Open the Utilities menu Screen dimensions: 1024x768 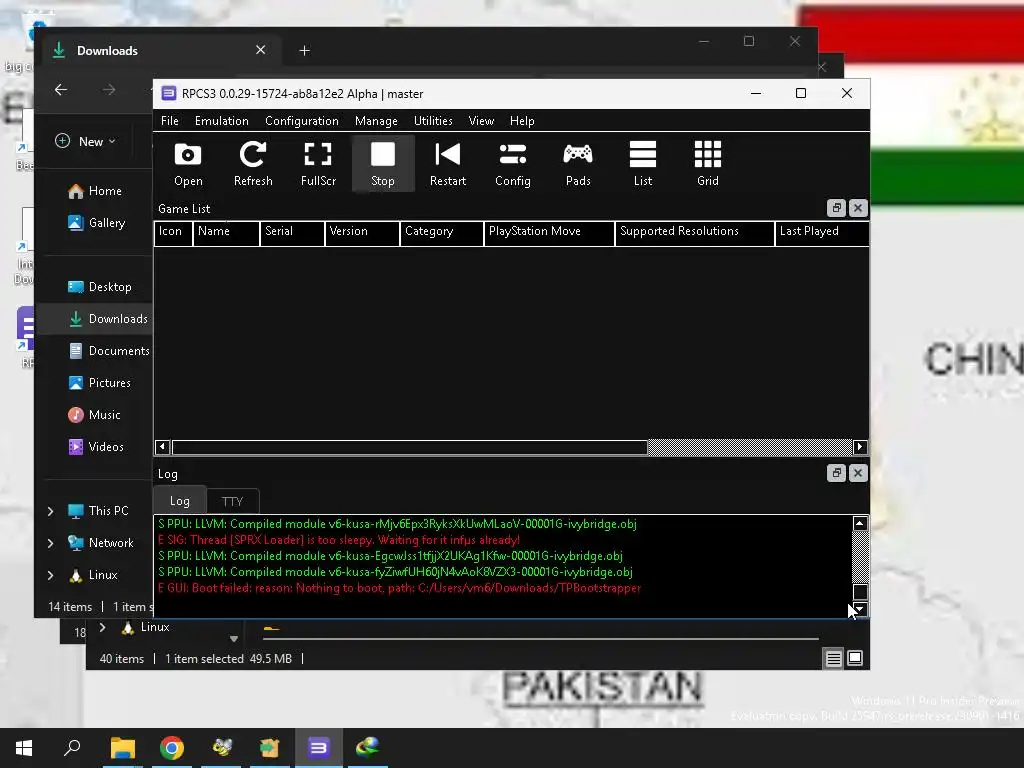click(433, 121)
